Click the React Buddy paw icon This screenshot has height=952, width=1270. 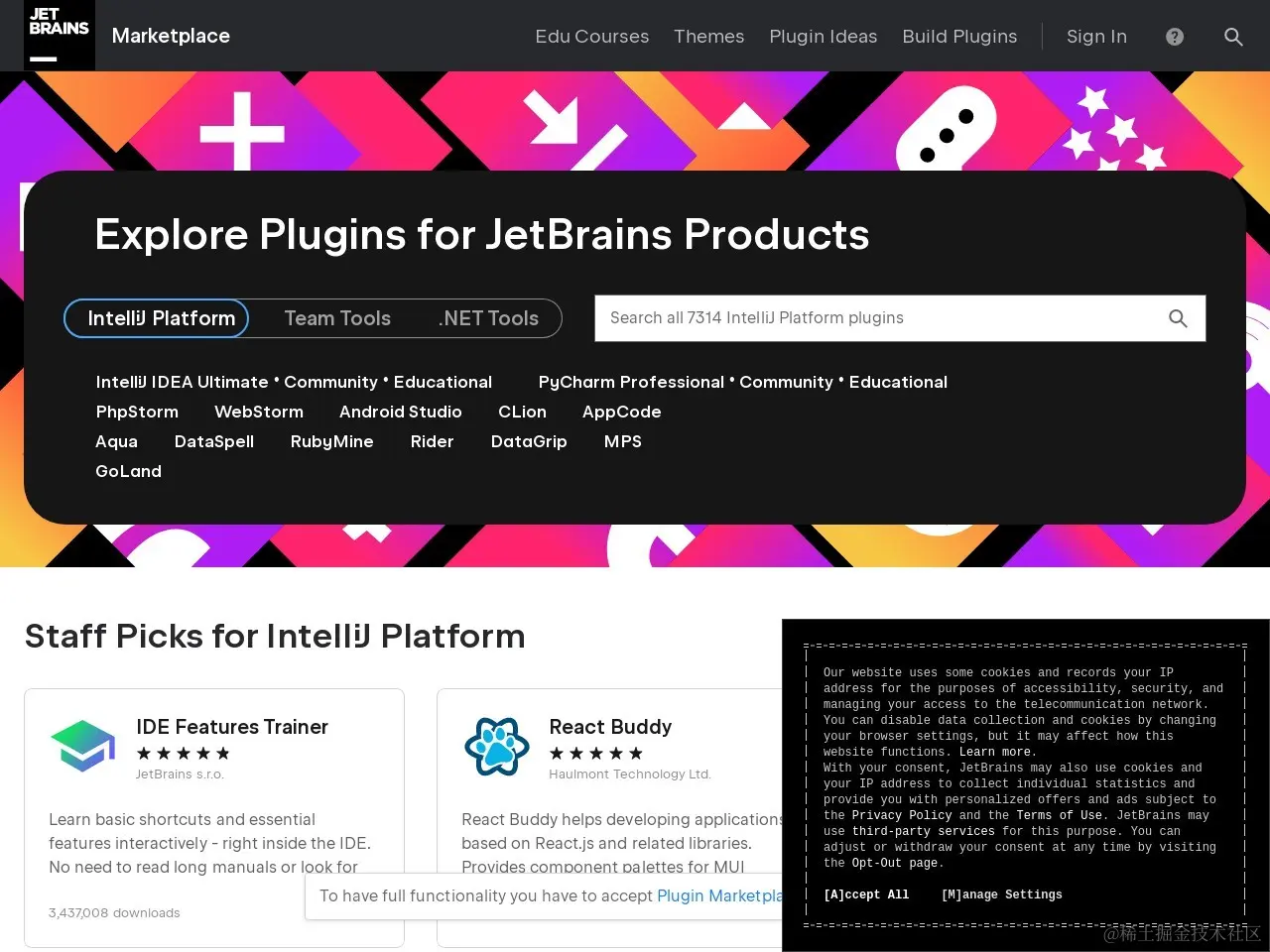pyautogui.click(x=496, y=746)
